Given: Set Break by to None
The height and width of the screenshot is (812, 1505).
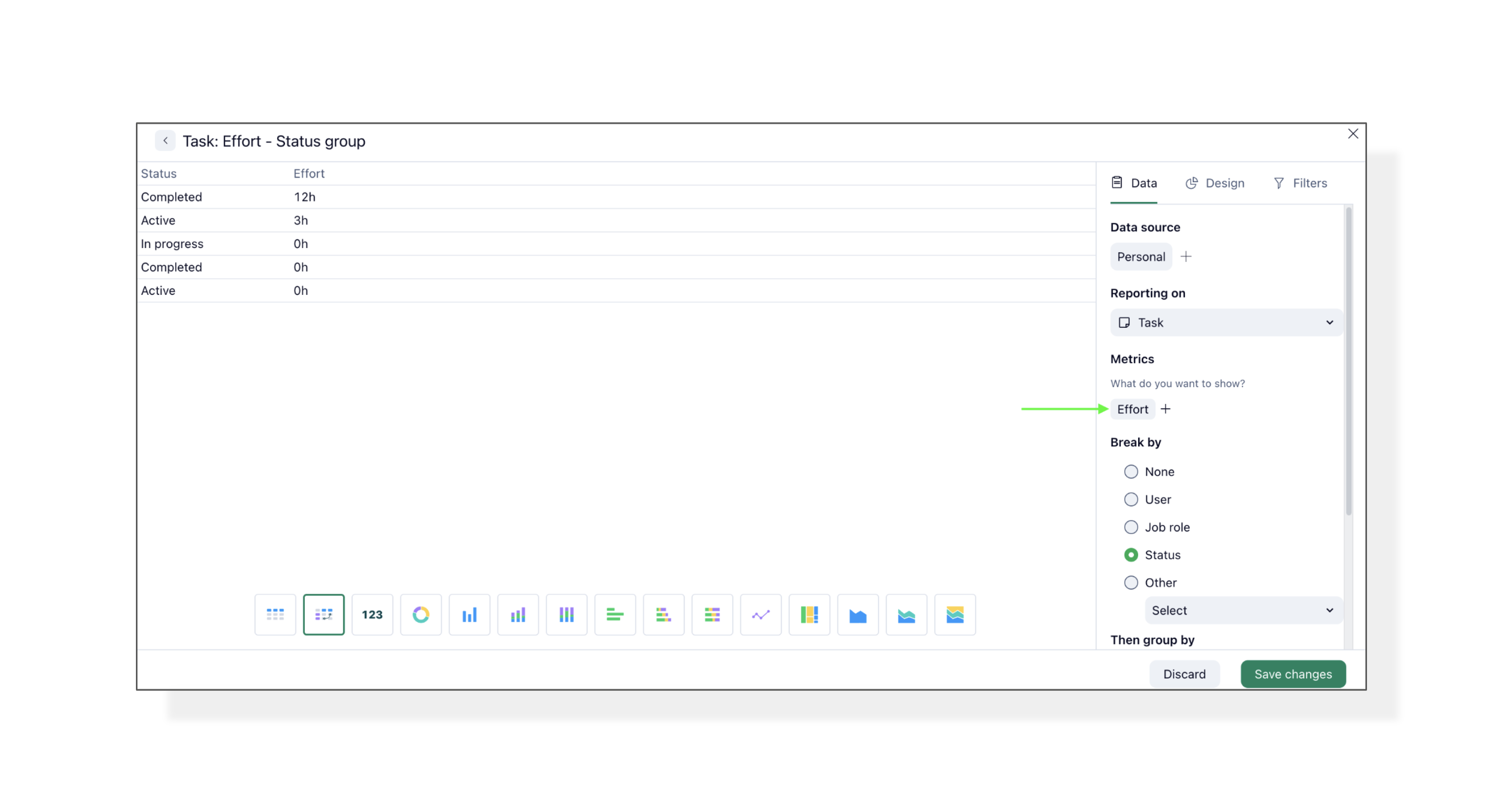Looking at the screenshot, I should tap(1131, 472).
